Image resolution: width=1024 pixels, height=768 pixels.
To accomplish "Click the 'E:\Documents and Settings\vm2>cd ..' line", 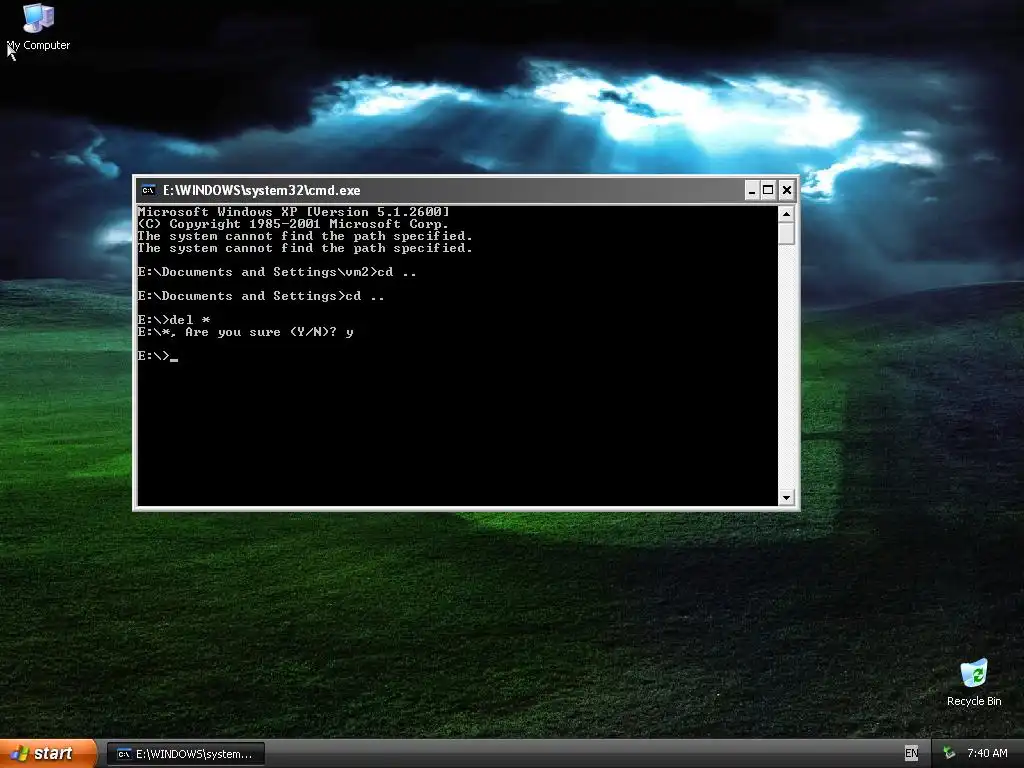I will tap(277, 272).
